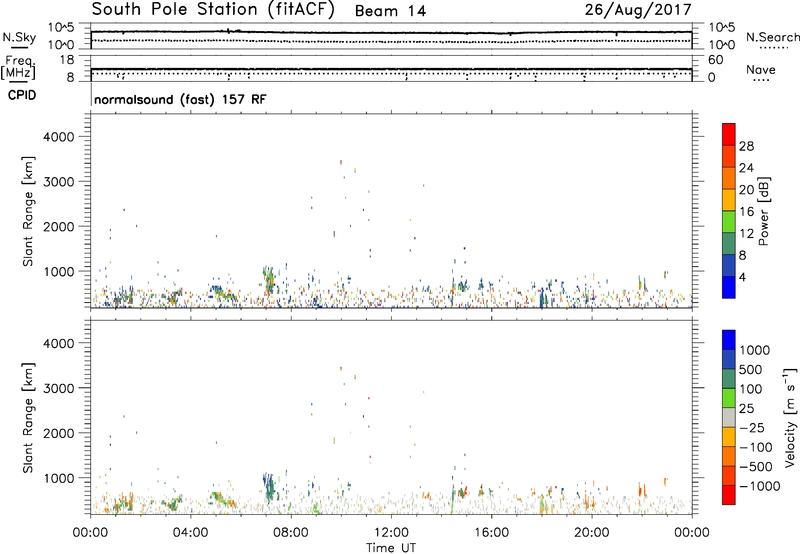Click the noise sky trace line

pos(391,33)
